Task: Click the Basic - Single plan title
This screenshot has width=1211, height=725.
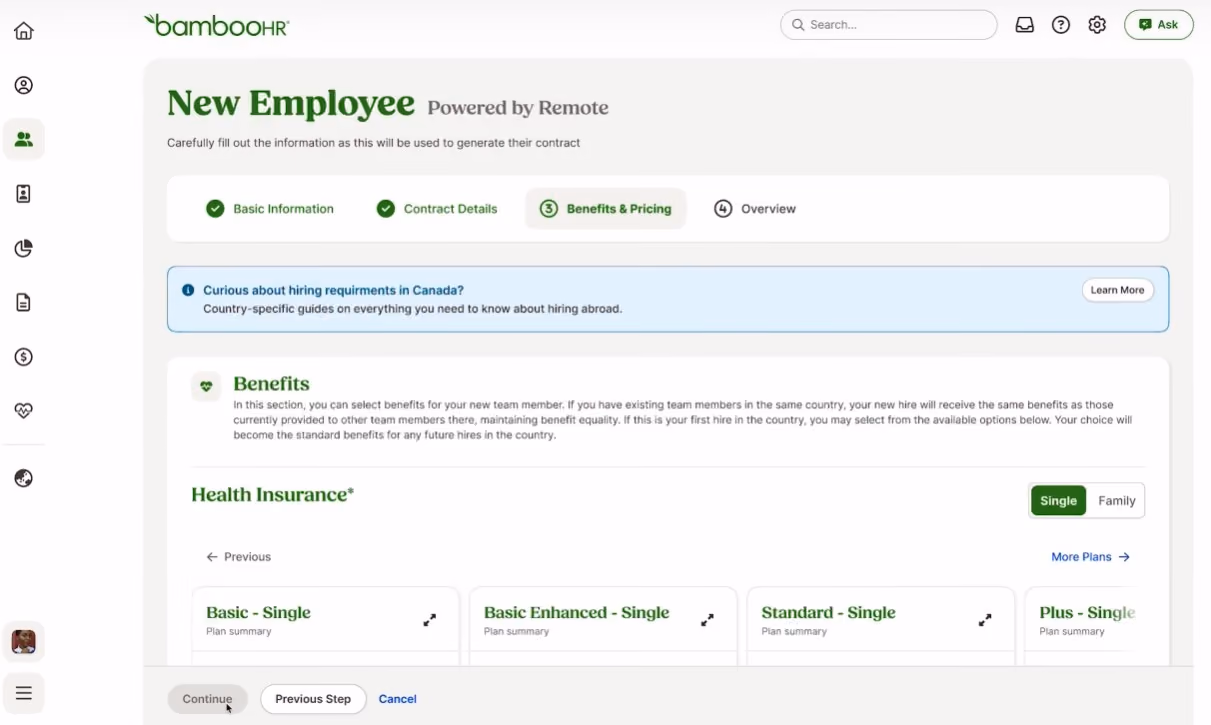Action: point(258,613)
